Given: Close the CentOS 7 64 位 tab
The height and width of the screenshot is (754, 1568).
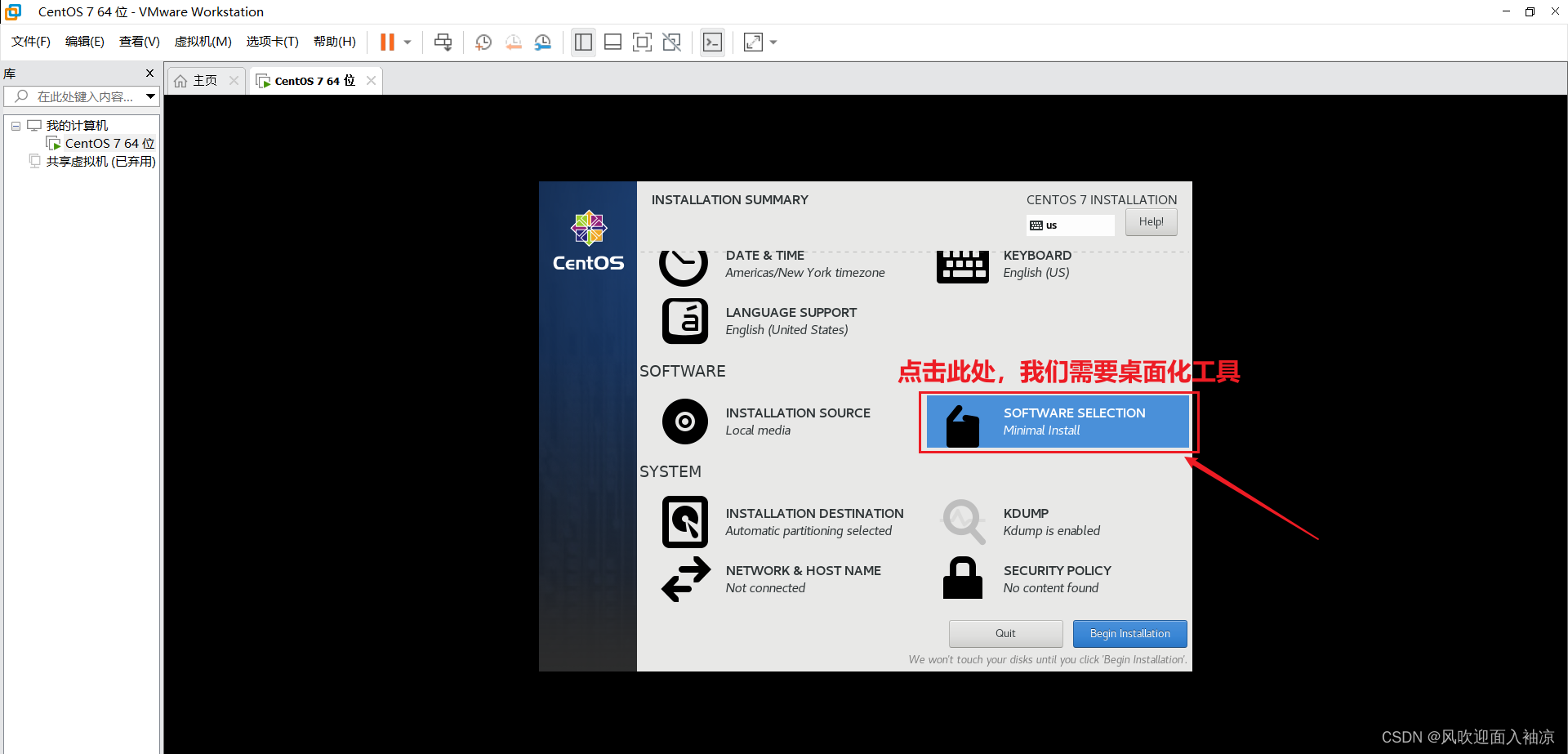Looking at the screenshot, I should pos(372,80).
